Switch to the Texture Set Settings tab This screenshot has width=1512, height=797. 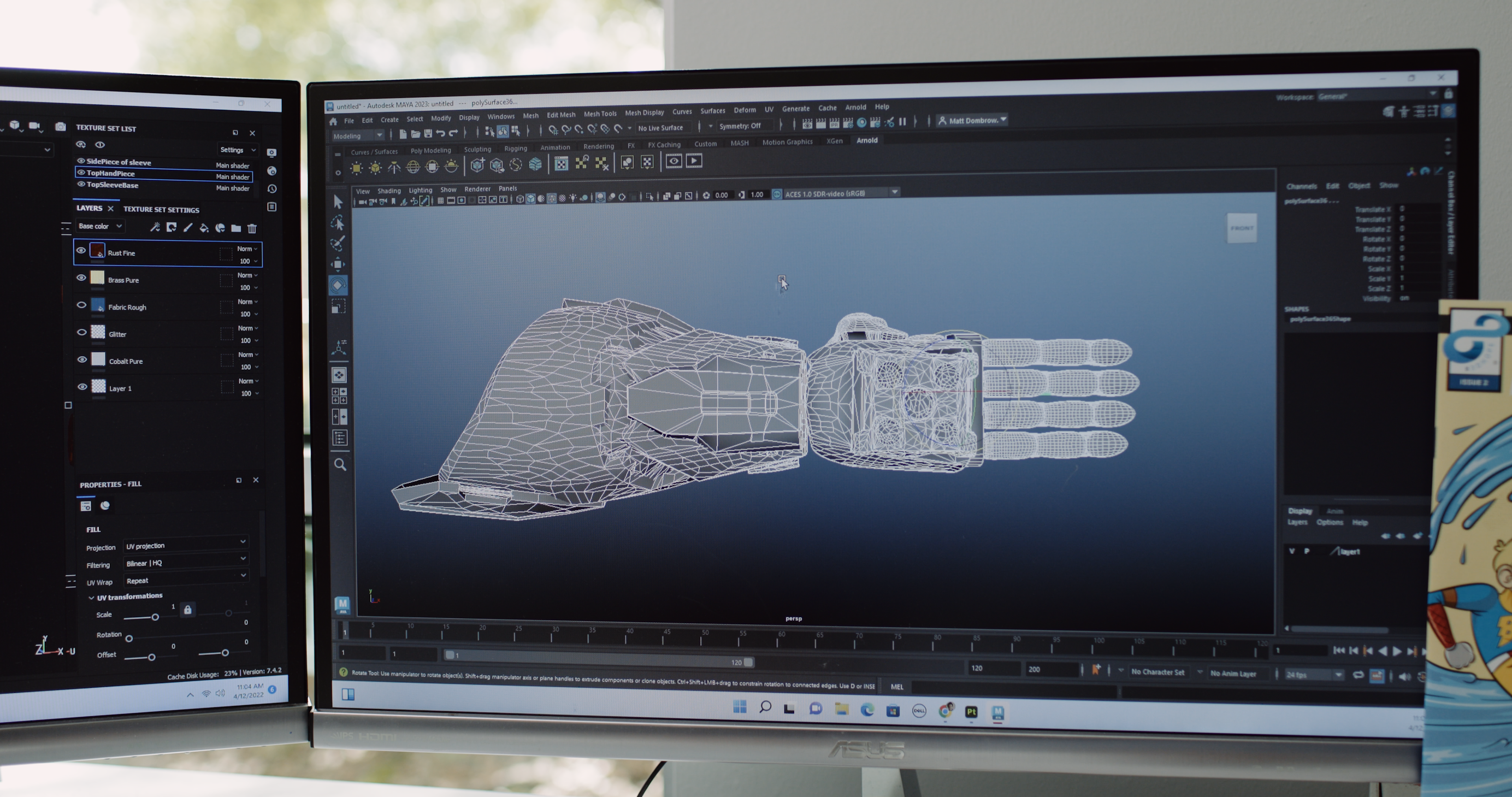point(161,209)
